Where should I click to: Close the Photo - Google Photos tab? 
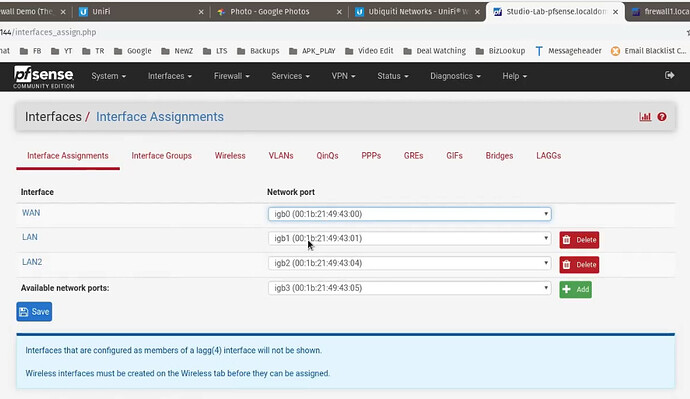click(339, 12)
